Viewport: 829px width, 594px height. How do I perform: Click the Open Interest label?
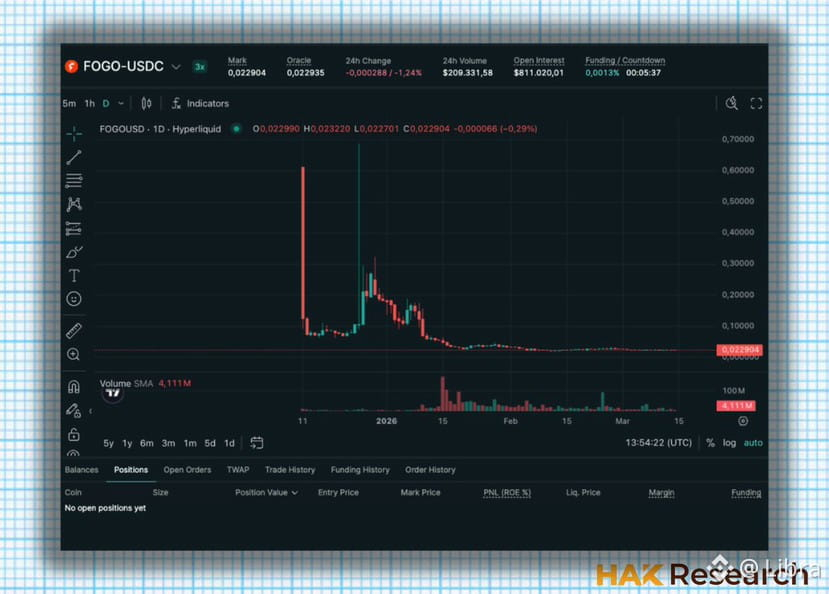pyautogui.click(x=539, y=61)
